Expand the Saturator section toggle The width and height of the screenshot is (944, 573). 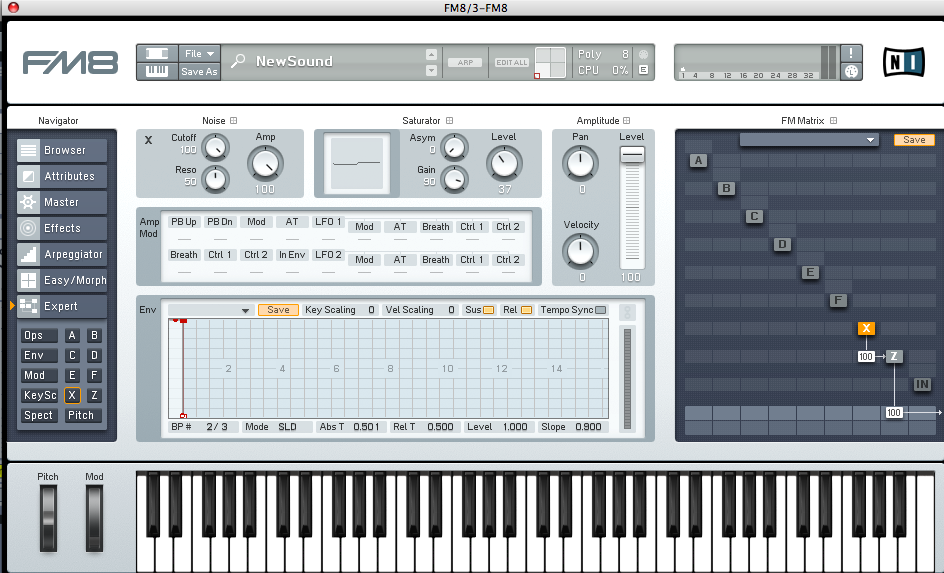pos(449,120)
